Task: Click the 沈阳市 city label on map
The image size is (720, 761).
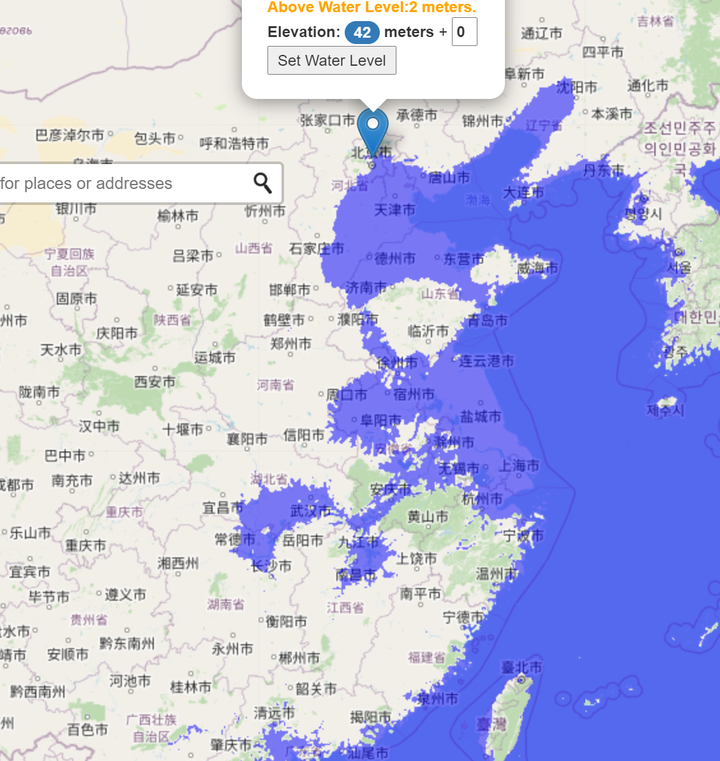Action: (576, 87)
